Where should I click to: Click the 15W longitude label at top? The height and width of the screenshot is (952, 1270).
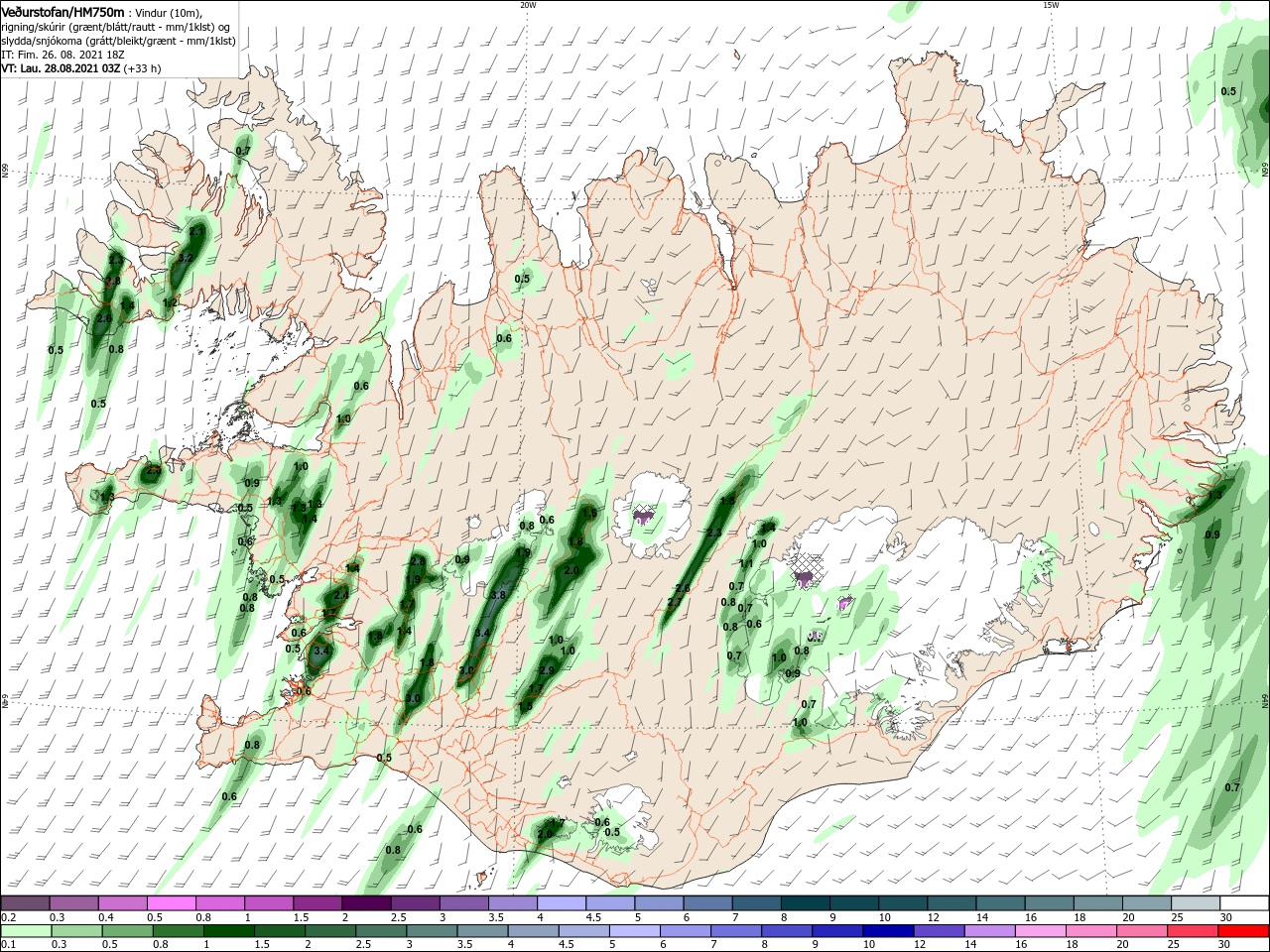1050,5
